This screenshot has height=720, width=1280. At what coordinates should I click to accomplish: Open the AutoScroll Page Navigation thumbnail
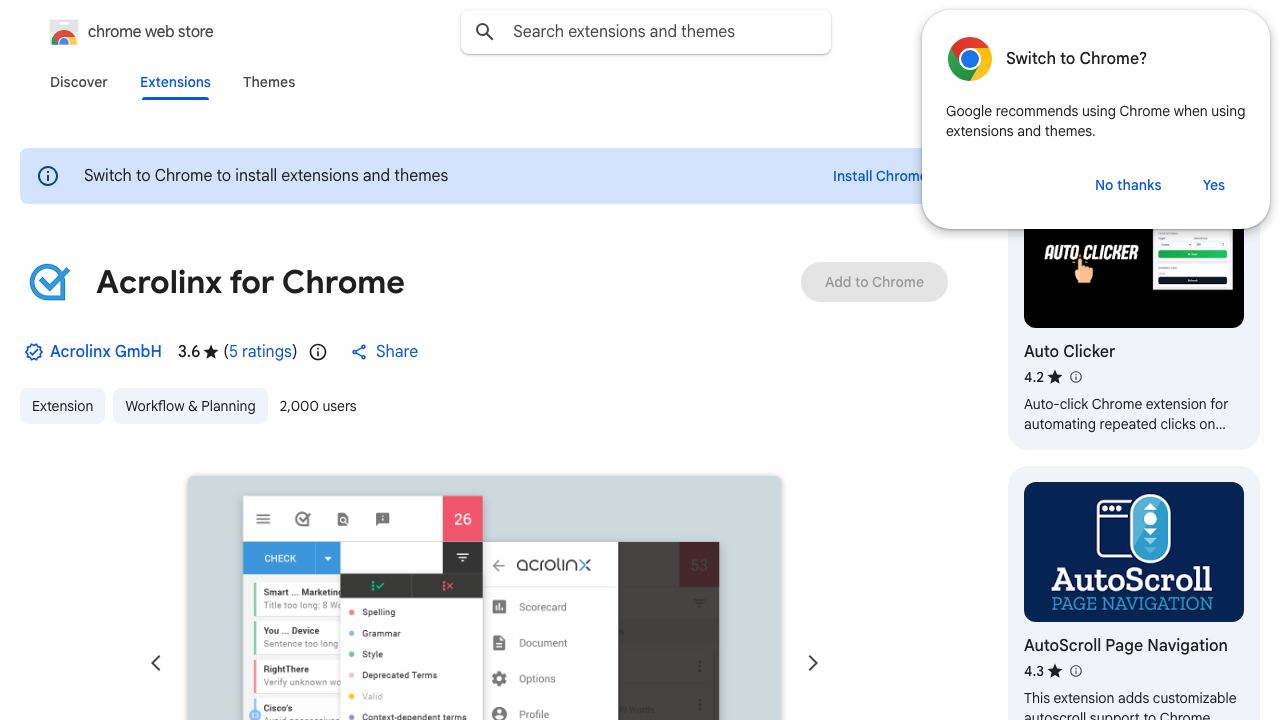coord(1134,552)
